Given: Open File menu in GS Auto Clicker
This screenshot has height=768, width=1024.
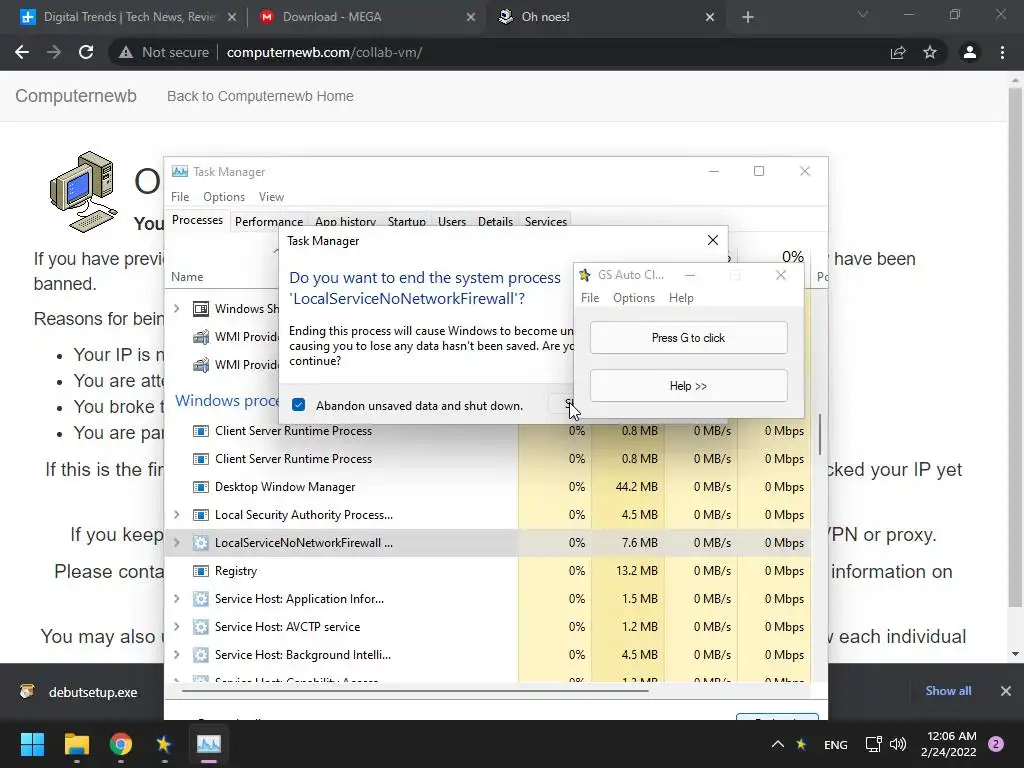Looking at the screenshot, I should point(590,298).
